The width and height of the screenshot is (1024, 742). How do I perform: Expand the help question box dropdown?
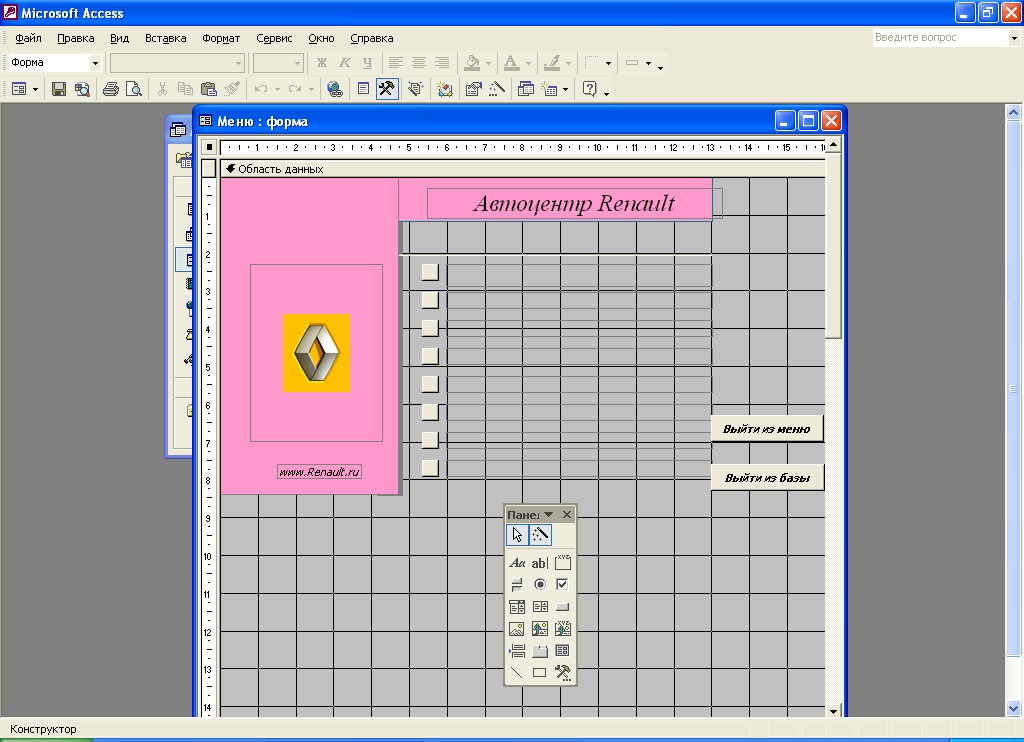(1014, 38)
